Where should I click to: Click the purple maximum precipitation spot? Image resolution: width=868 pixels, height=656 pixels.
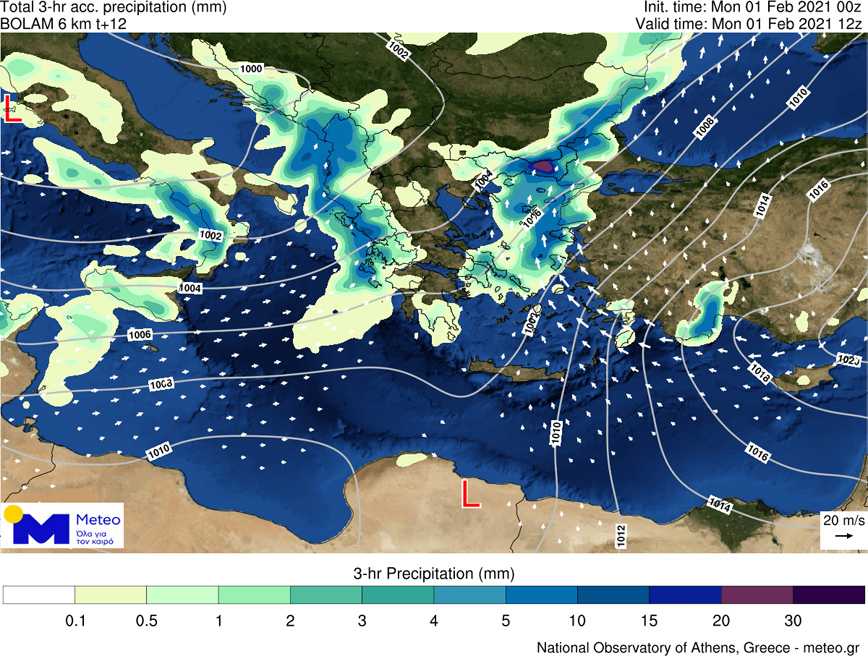coord(541,166)
